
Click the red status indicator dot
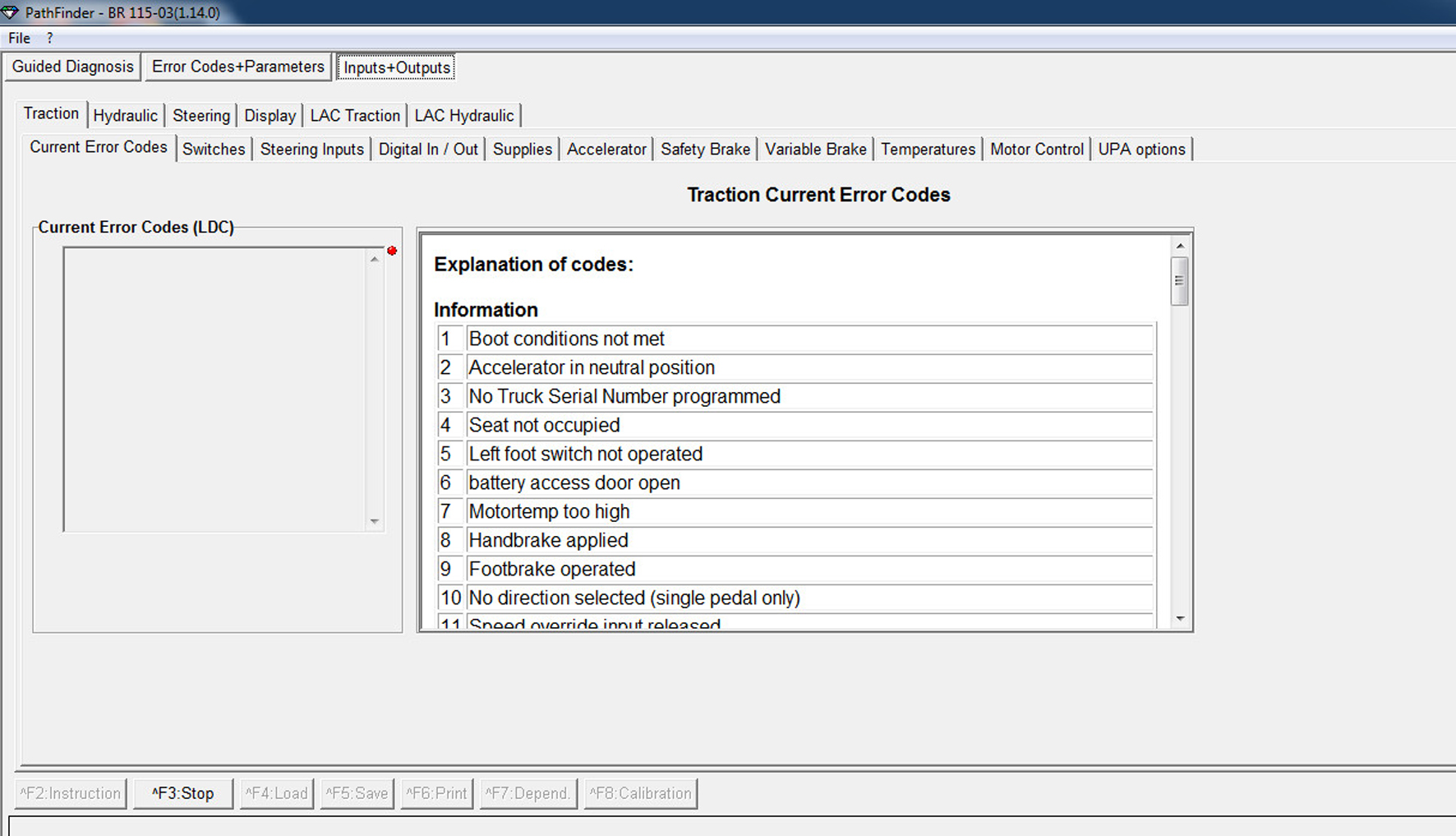pyautogui.click(x=392, y=251)
